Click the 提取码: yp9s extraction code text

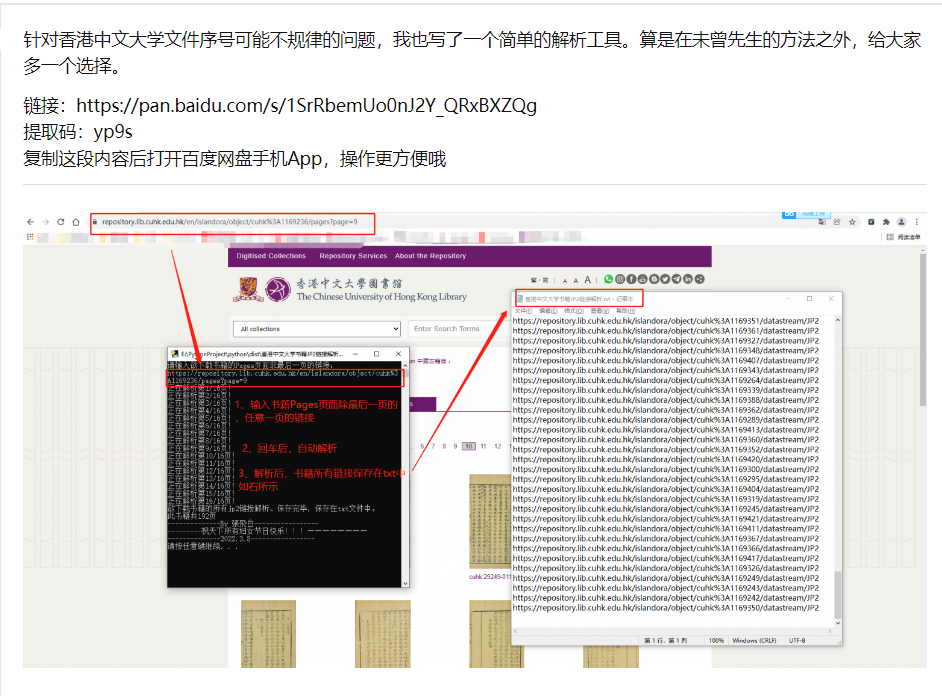(x=78, y=132)
